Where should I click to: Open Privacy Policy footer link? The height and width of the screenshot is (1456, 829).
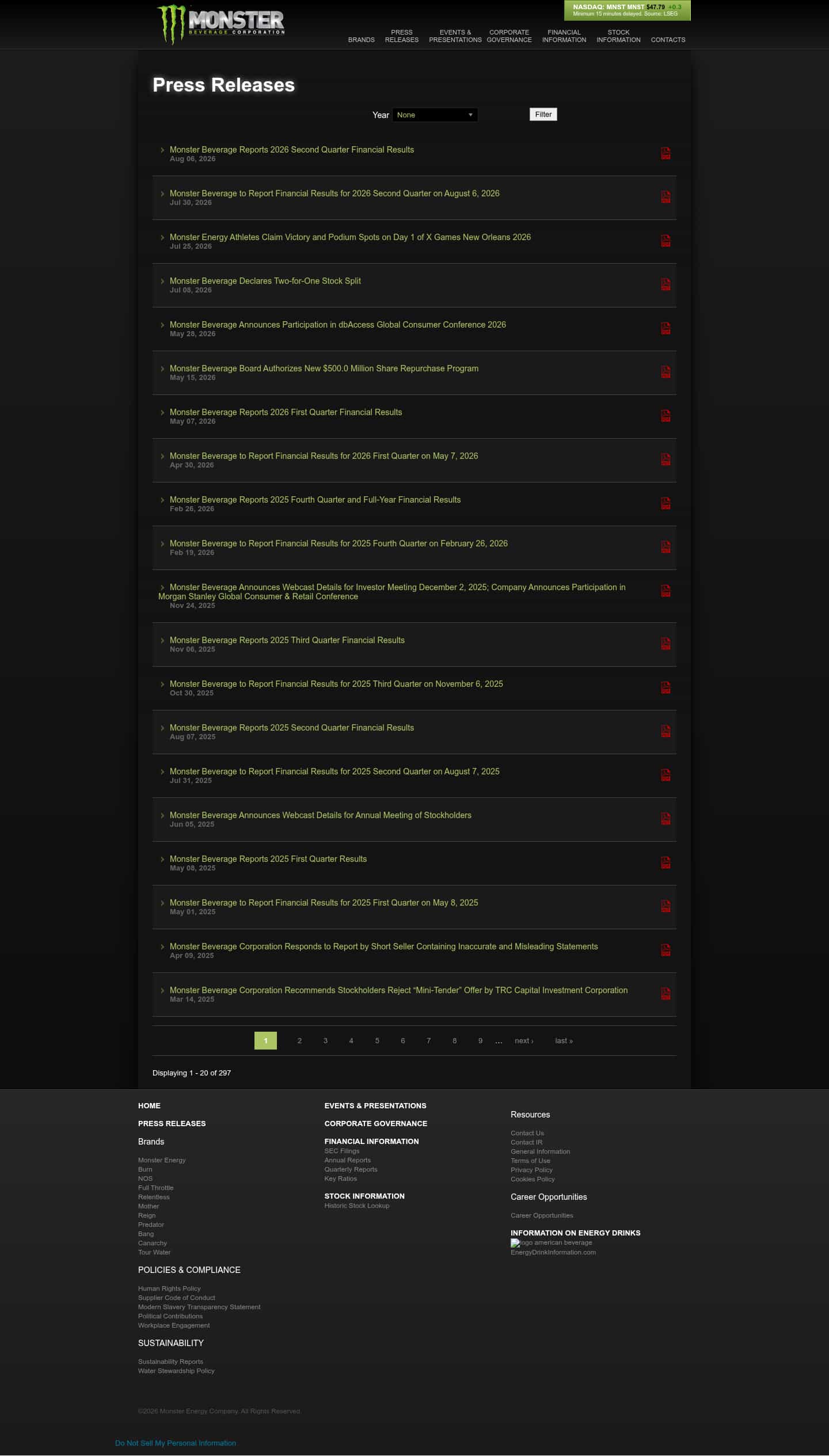[x=531, y=1170]
